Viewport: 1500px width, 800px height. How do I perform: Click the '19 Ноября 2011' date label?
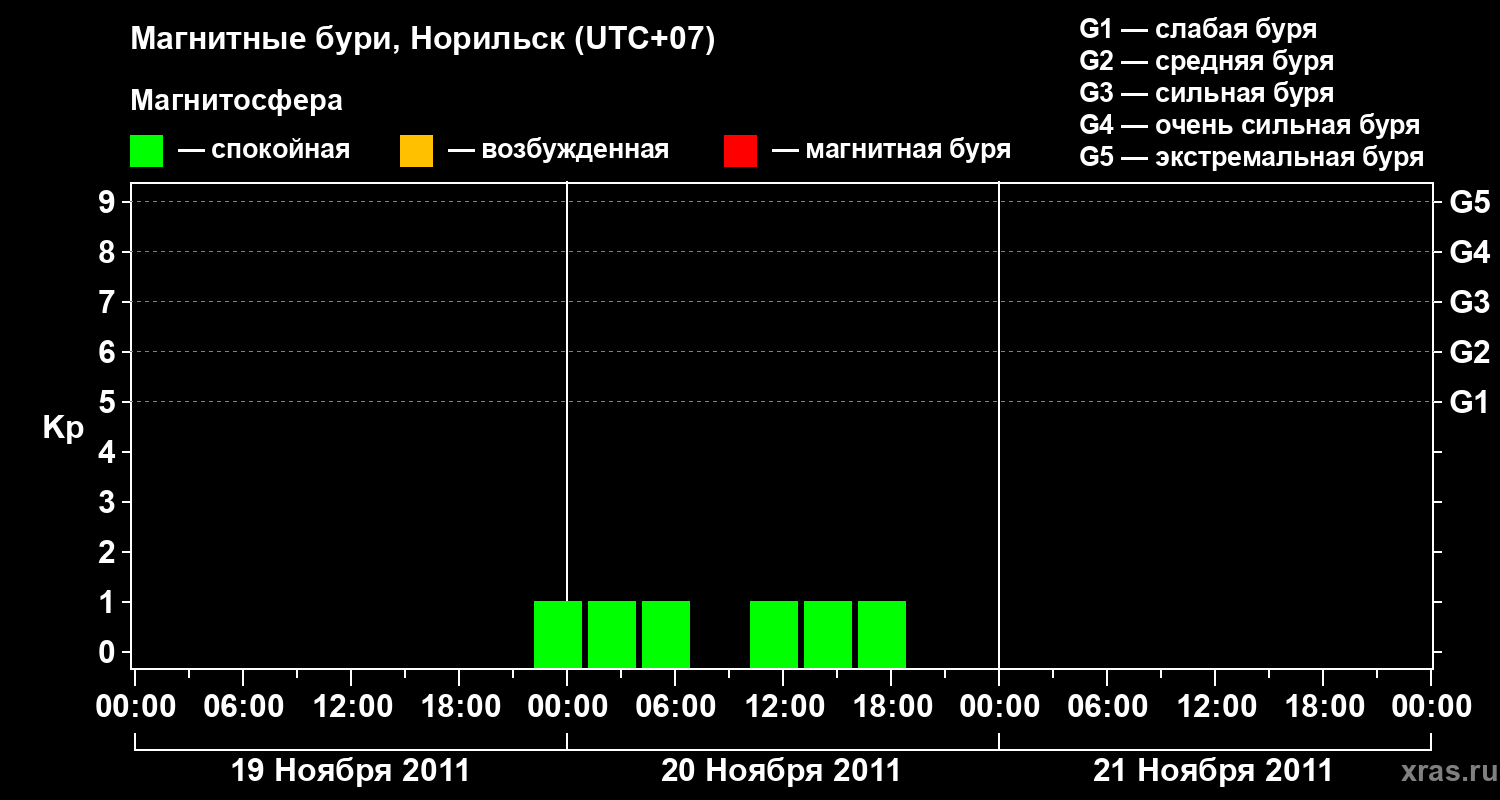(x=350, y=771)
